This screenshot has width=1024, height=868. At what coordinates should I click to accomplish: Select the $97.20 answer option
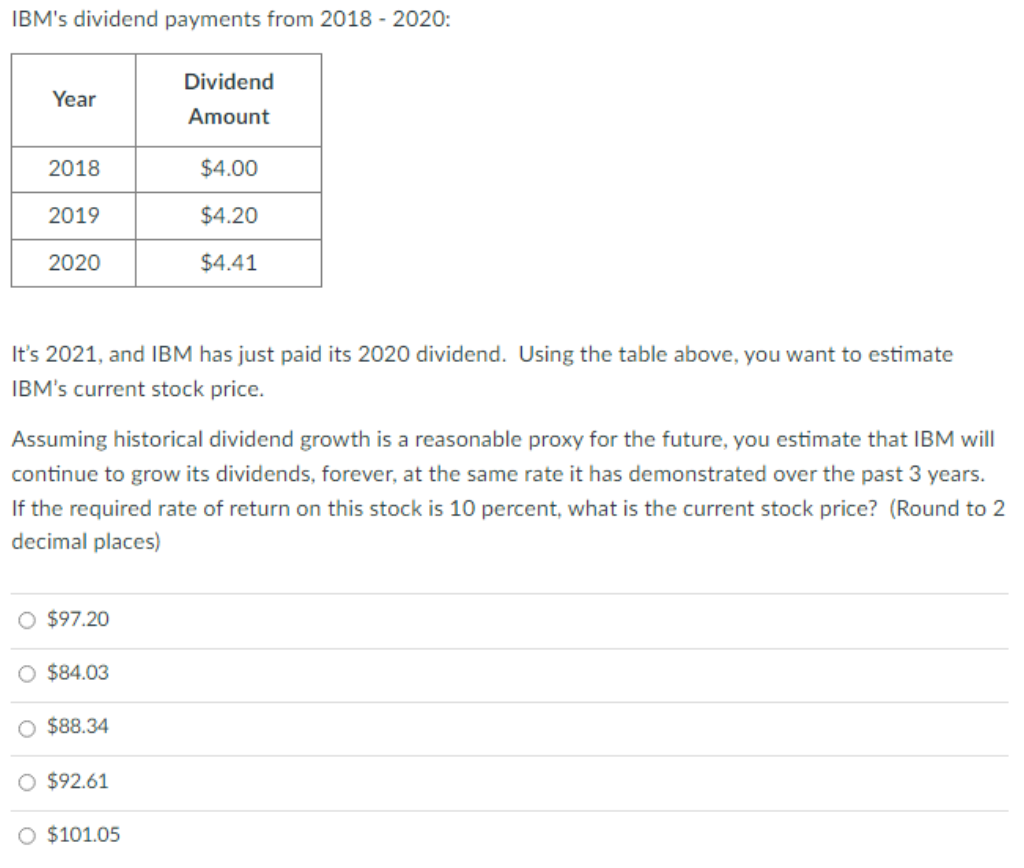click(76, 619)
